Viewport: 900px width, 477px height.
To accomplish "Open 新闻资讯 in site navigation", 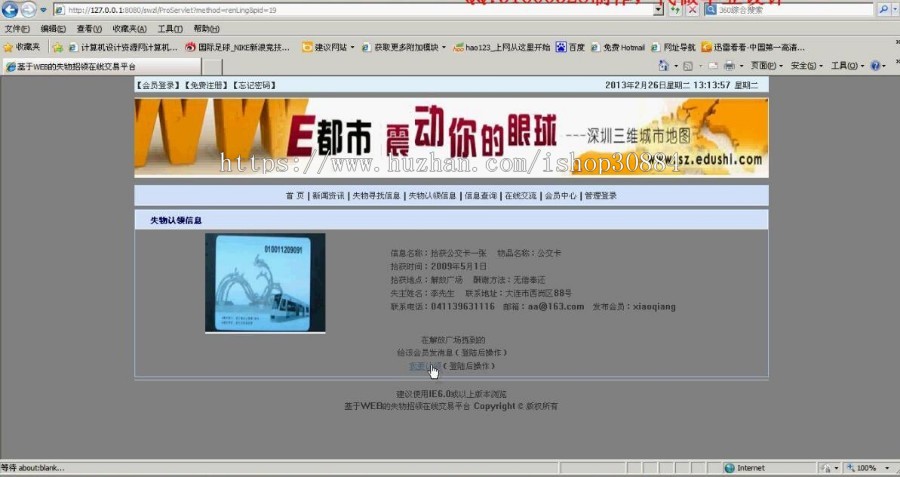I will click(x=328, y=196).
